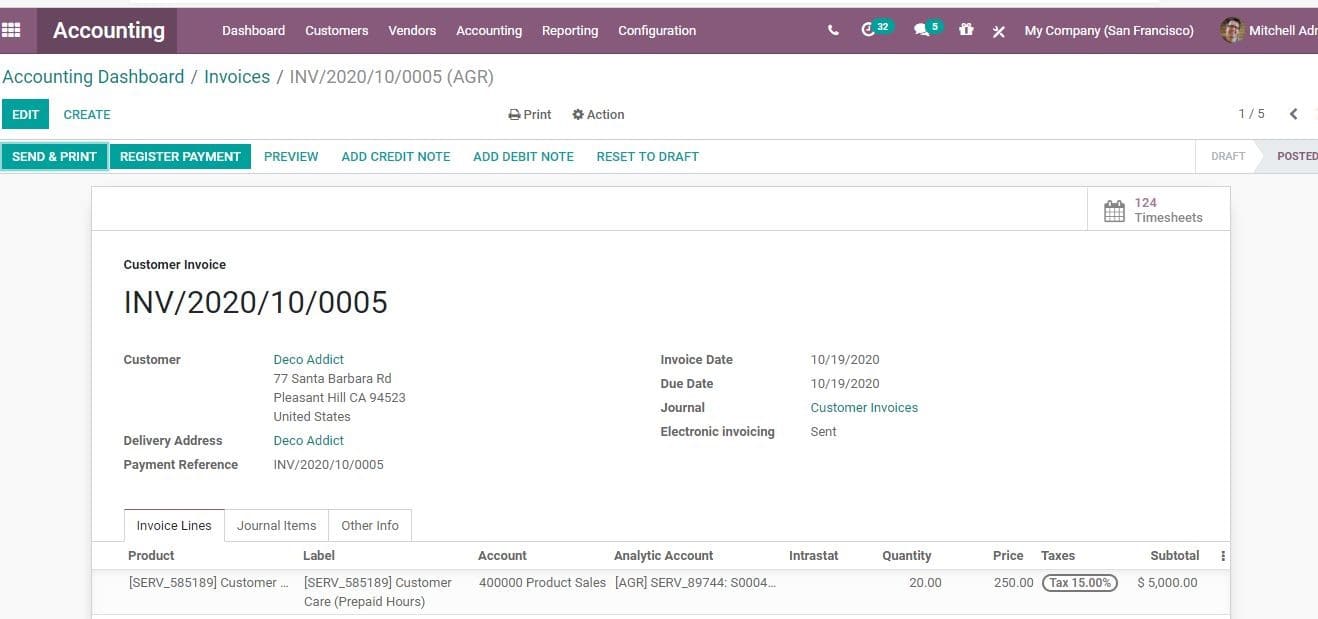Click the pager showing 1 / 5
Screen dimensions: 1318x619
pos(1251,114)
